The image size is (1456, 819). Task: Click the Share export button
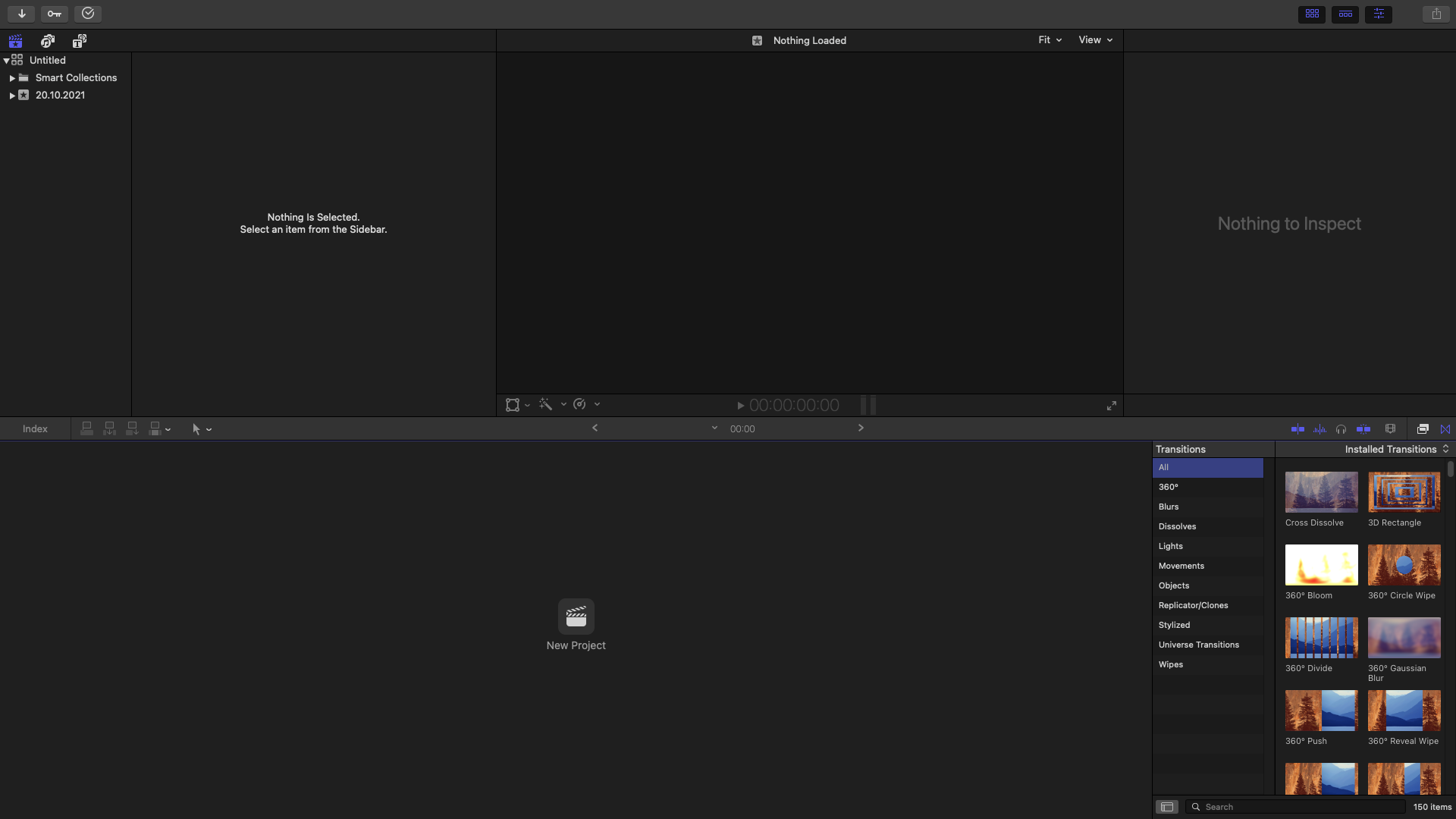click(1436, 14)
